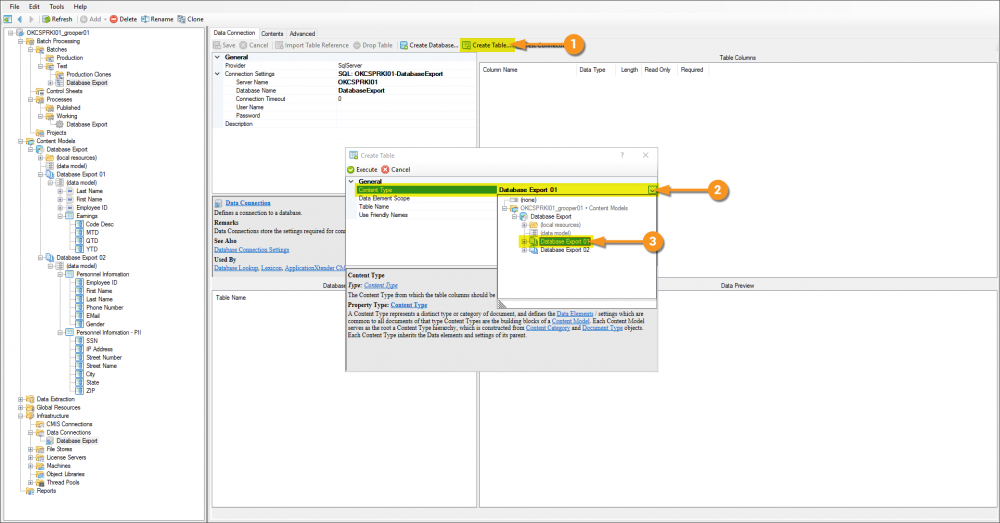
Task: Click the Delete toolbar icon
Action: tap(114, 19)
